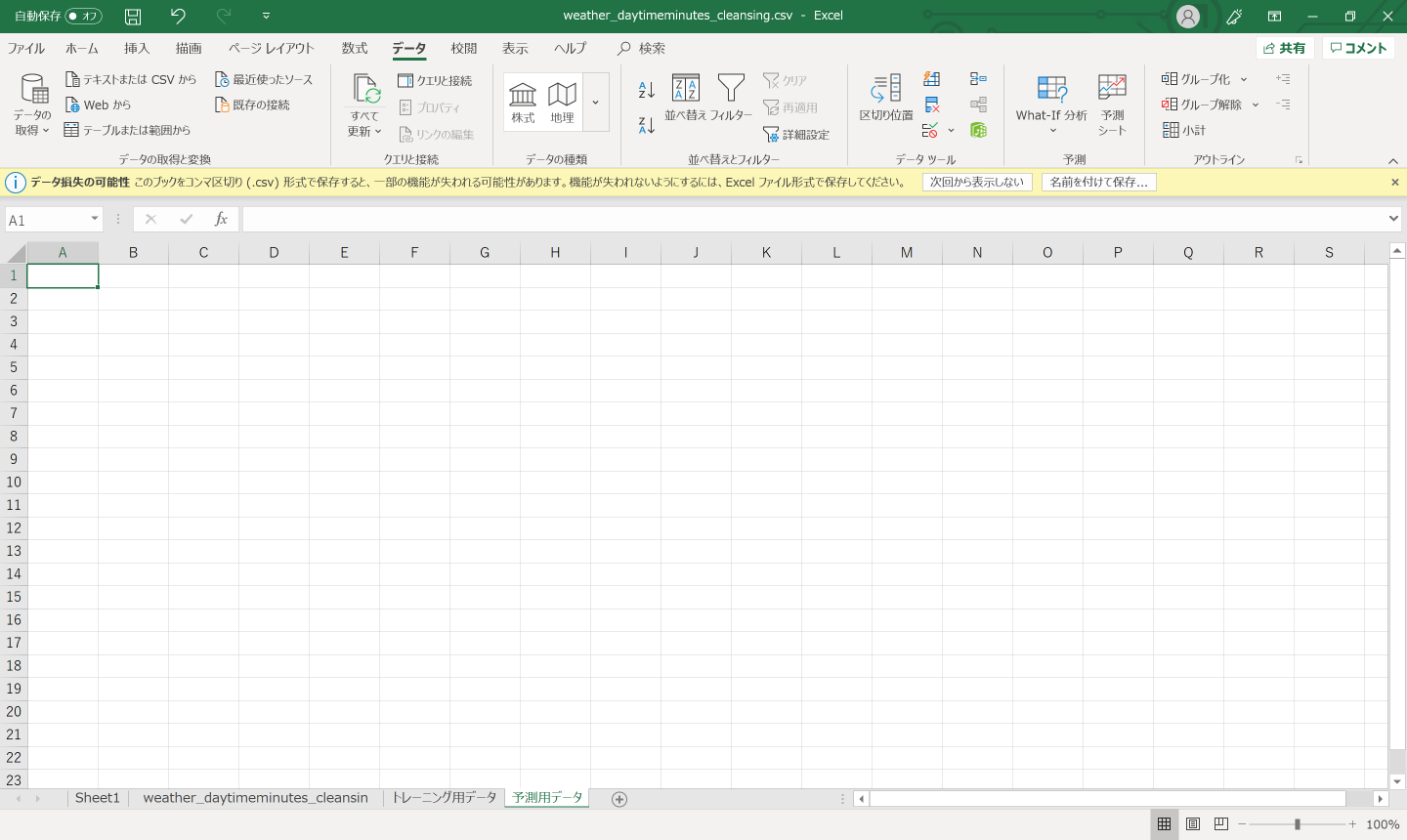
Task: Click the fx insert function icon
Action: point(221,220)
